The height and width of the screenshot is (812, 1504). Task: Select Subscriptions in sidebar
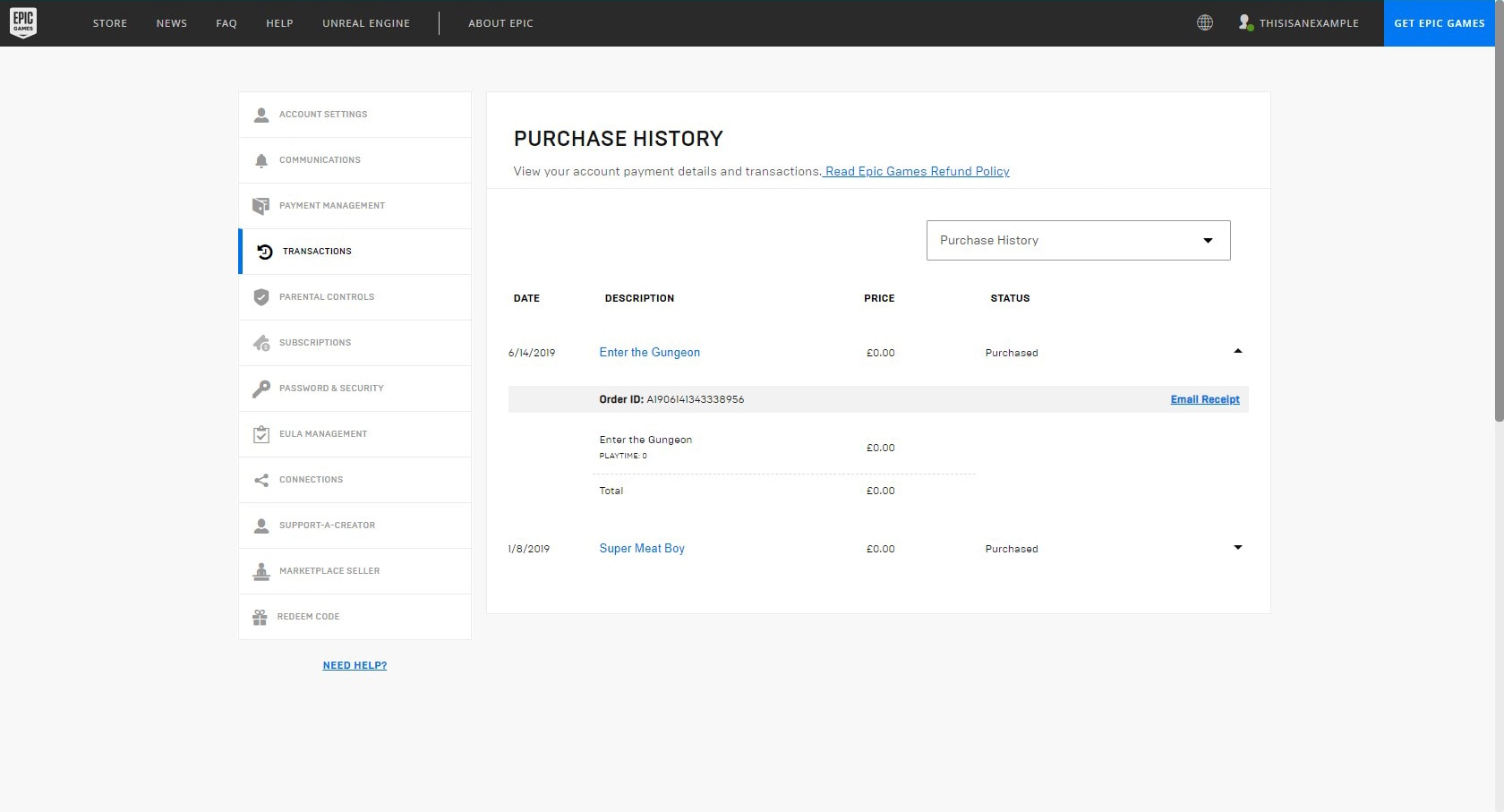tap(355, 343)
